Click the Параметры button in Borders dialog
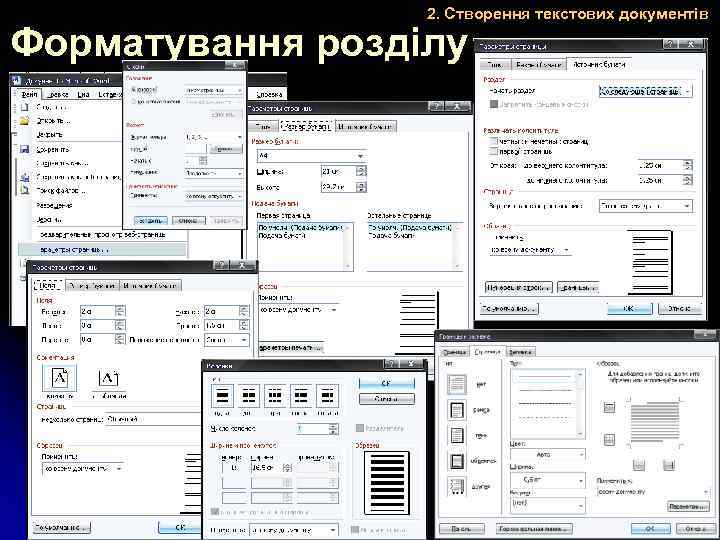Image resolution: width=720 pixels, height=540 pixels. 687,506
